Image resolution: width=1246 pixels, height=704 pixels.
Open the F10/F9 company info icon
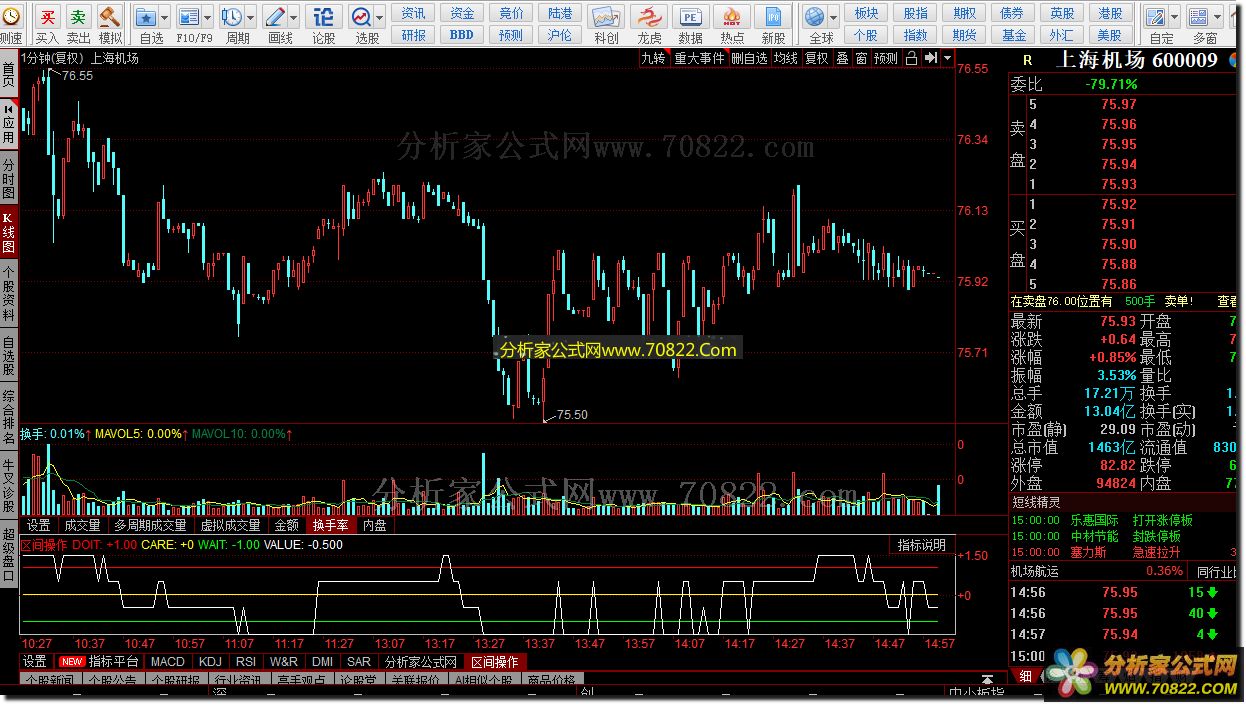click(188, 17)
